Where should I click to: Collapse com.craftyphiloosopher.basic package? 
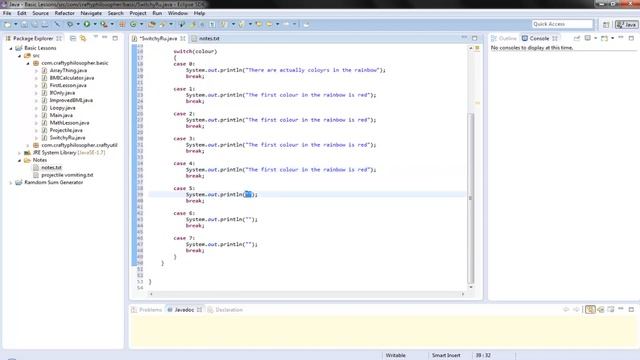click(28, 63)
